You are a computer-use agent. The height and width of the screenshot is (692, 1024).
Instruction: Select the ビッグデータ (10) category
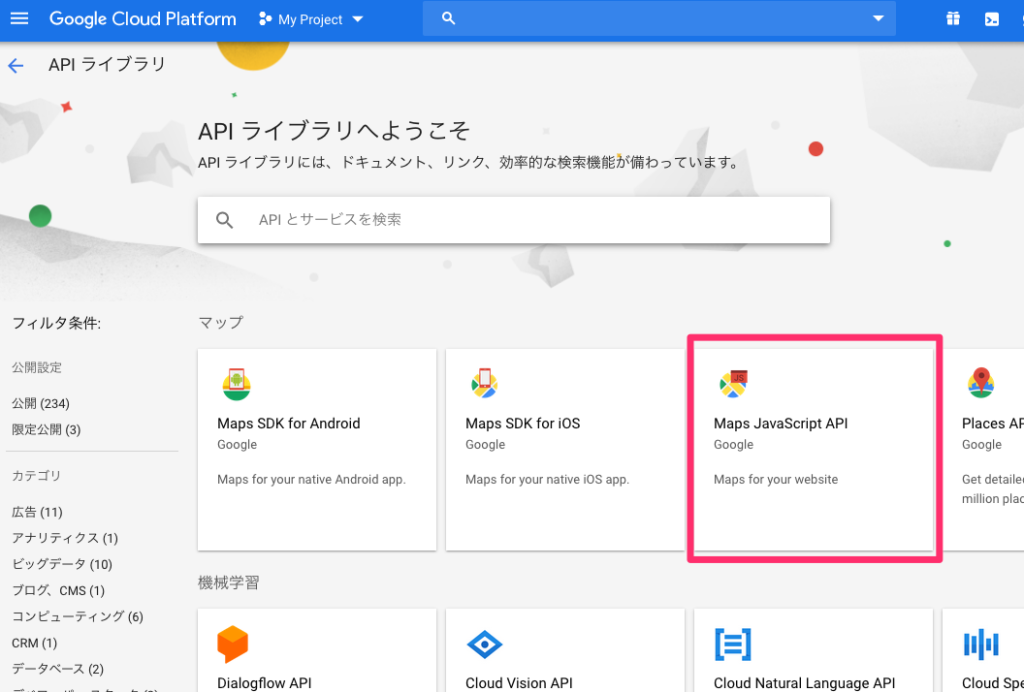pos(61,564)
